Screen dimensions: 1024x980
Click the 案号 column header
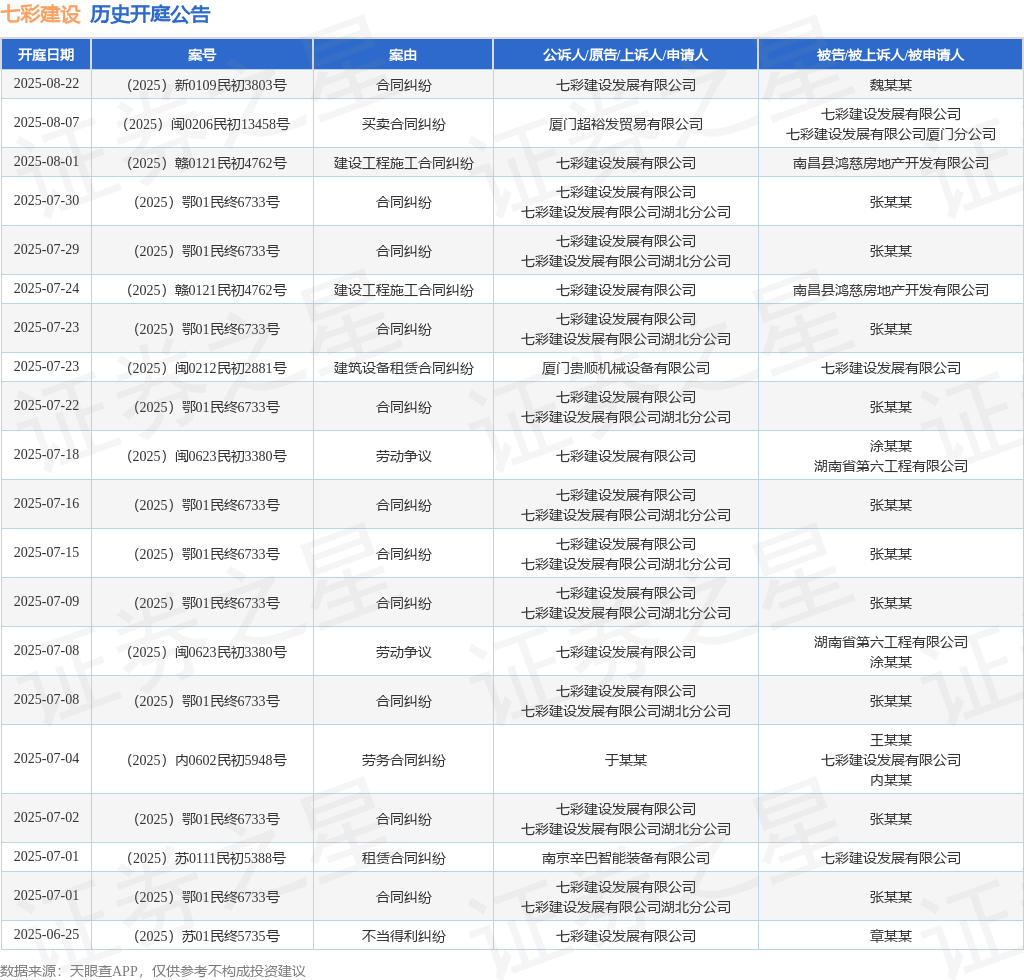click(202, 55)
